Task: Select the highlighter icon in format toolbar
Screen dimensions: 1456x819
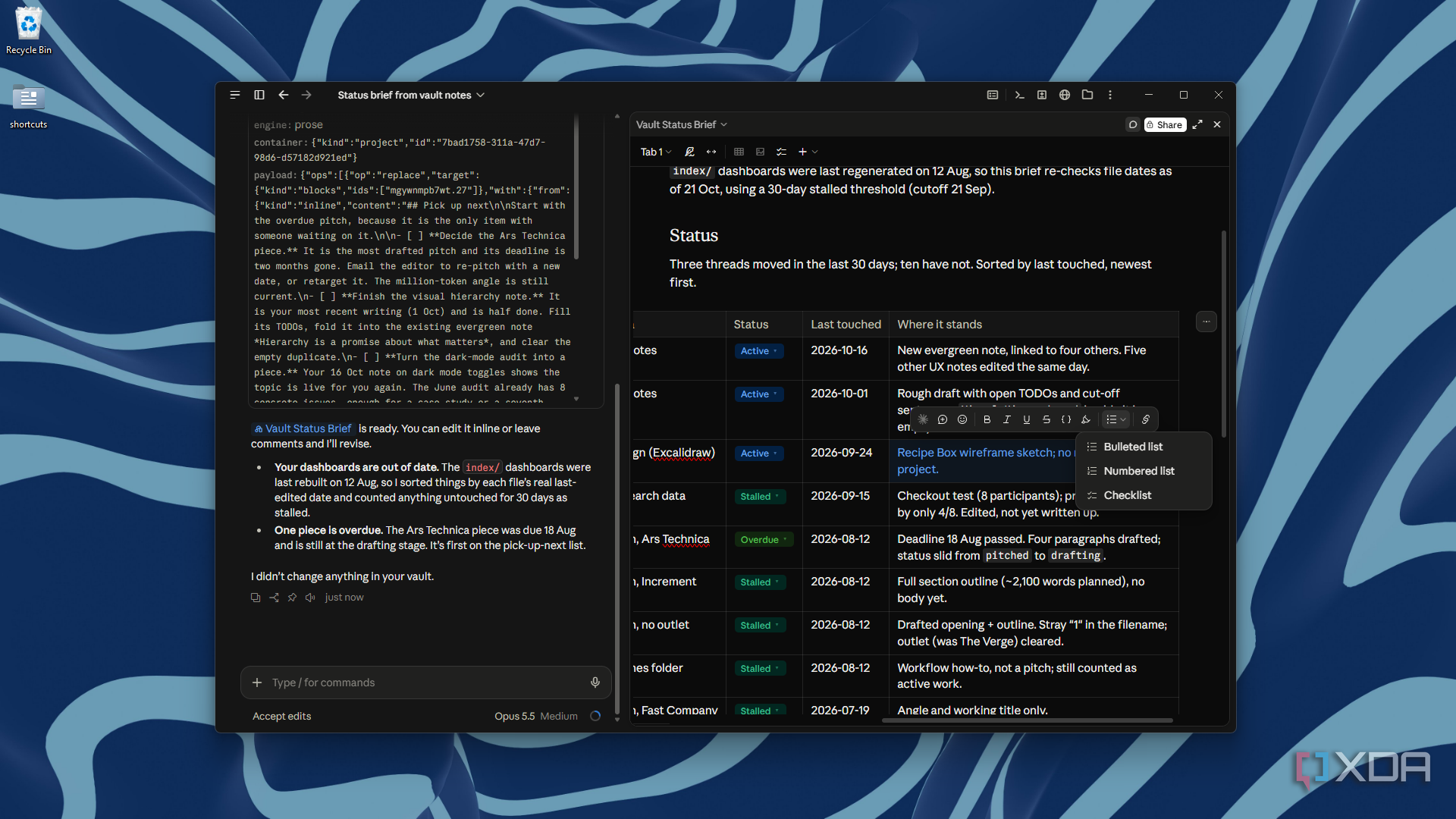Action: click(x=1086, y=419)
